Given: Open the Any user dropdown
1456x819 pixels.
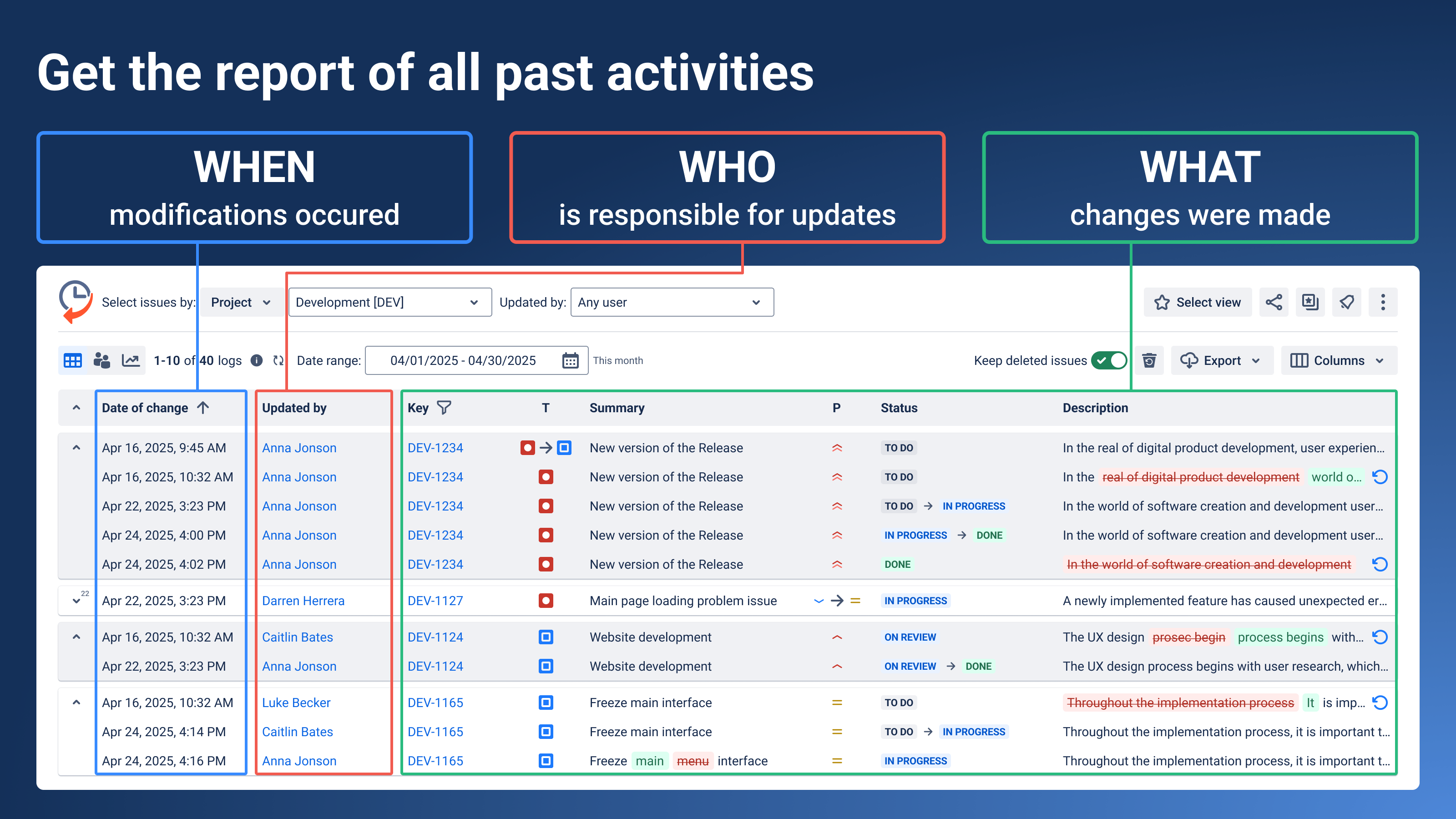Looking at the screenshot, I should point(672,302).
